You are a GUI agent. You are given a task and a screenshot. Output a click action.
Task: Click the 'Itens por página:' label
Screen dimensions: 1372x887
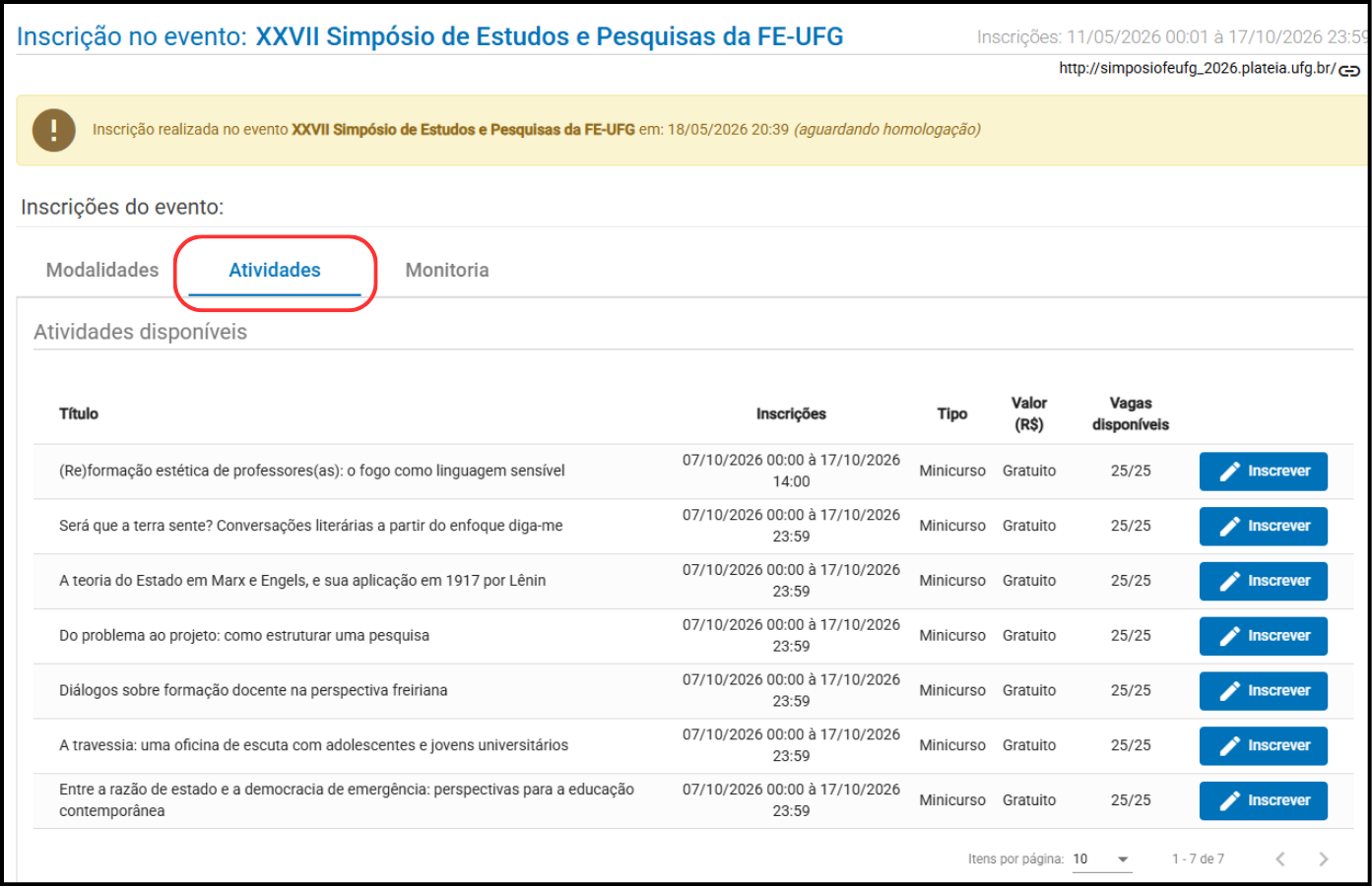[x=1015, y=859]
